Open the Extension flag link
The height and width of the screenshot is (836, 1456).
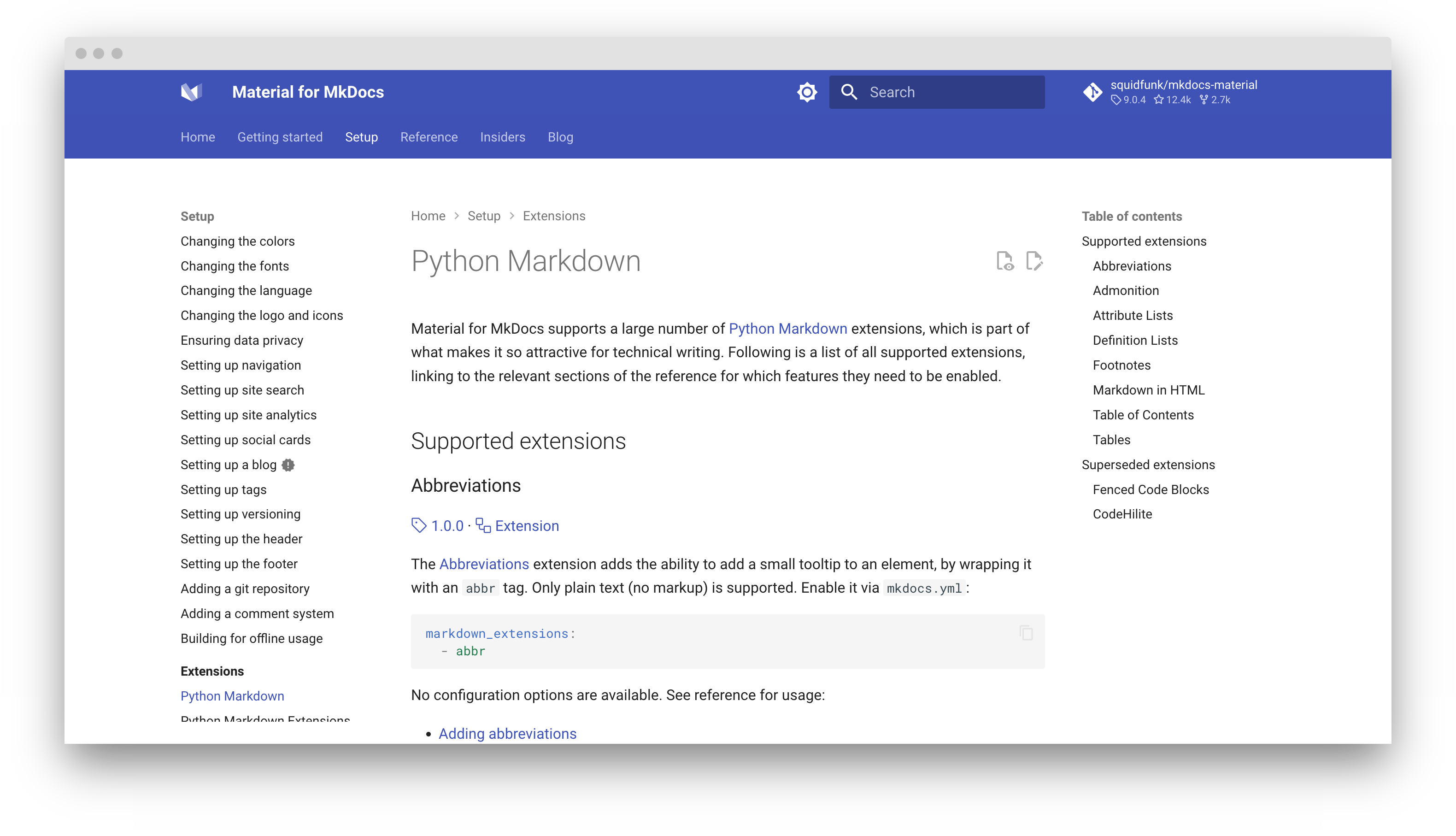(526, 526)
